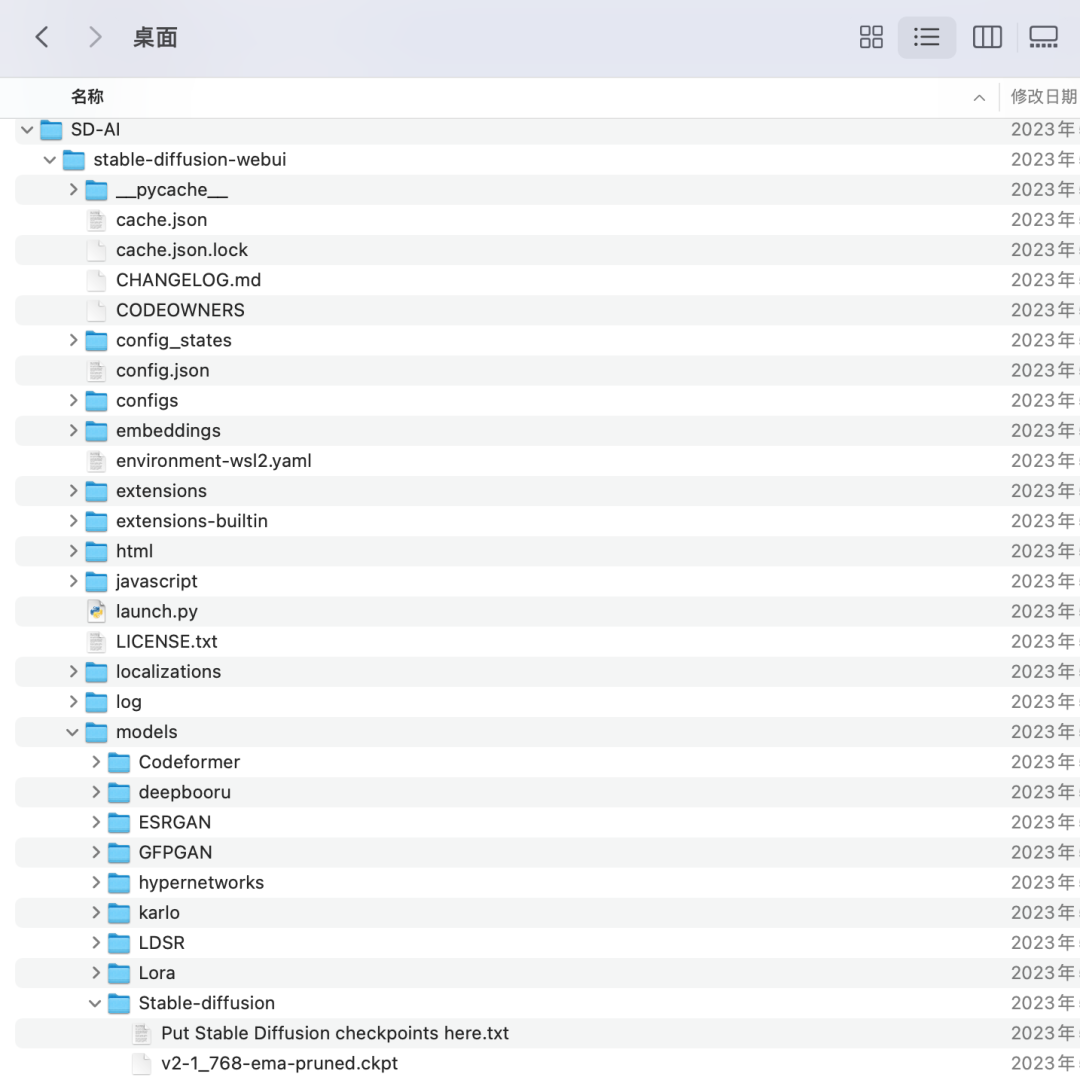Sort by the 名称 column header

87,97
